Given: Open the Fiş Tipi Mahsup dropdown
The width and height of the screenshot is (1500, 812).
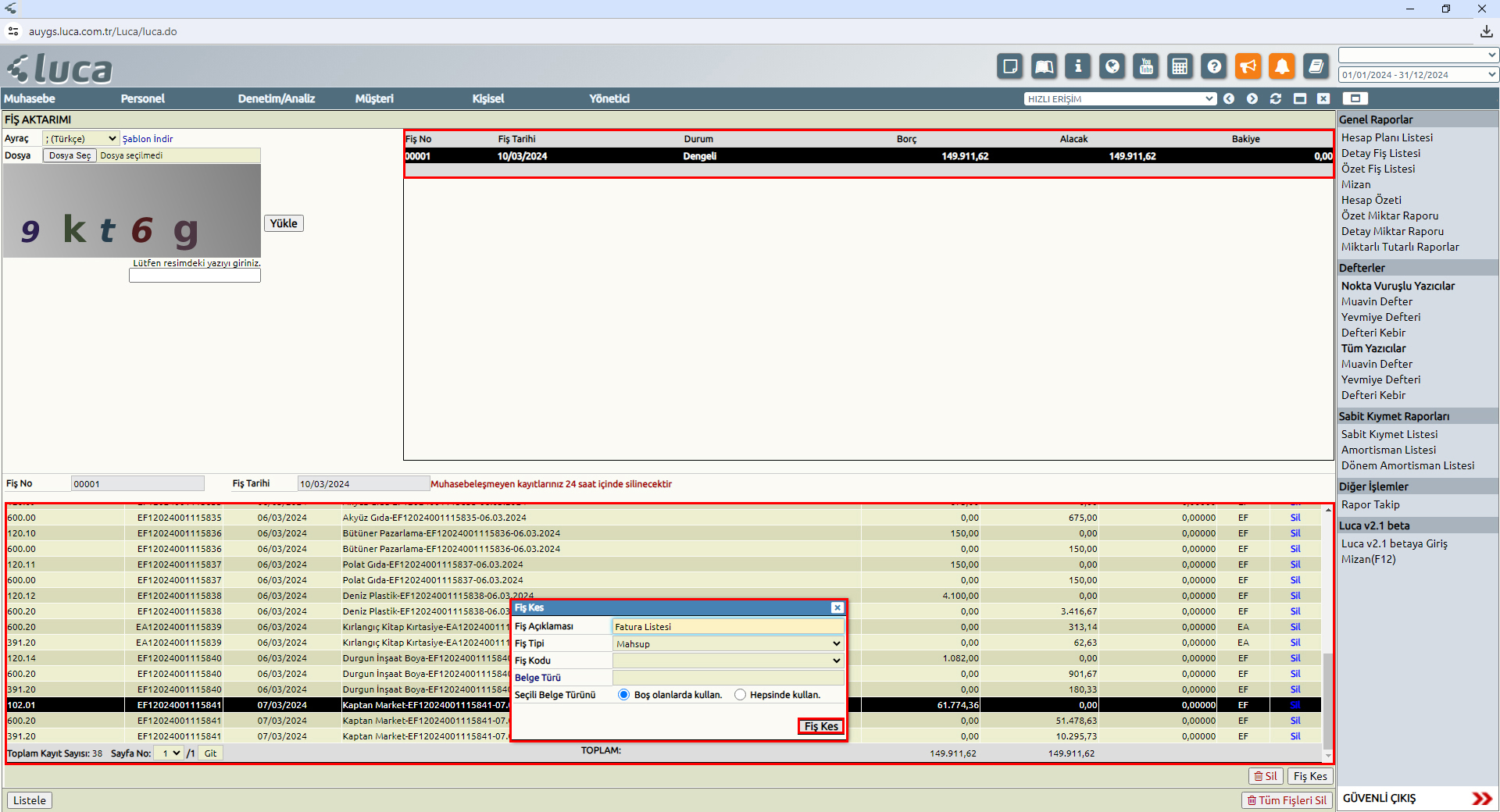Looking at the screenshot, I should 728,643.
